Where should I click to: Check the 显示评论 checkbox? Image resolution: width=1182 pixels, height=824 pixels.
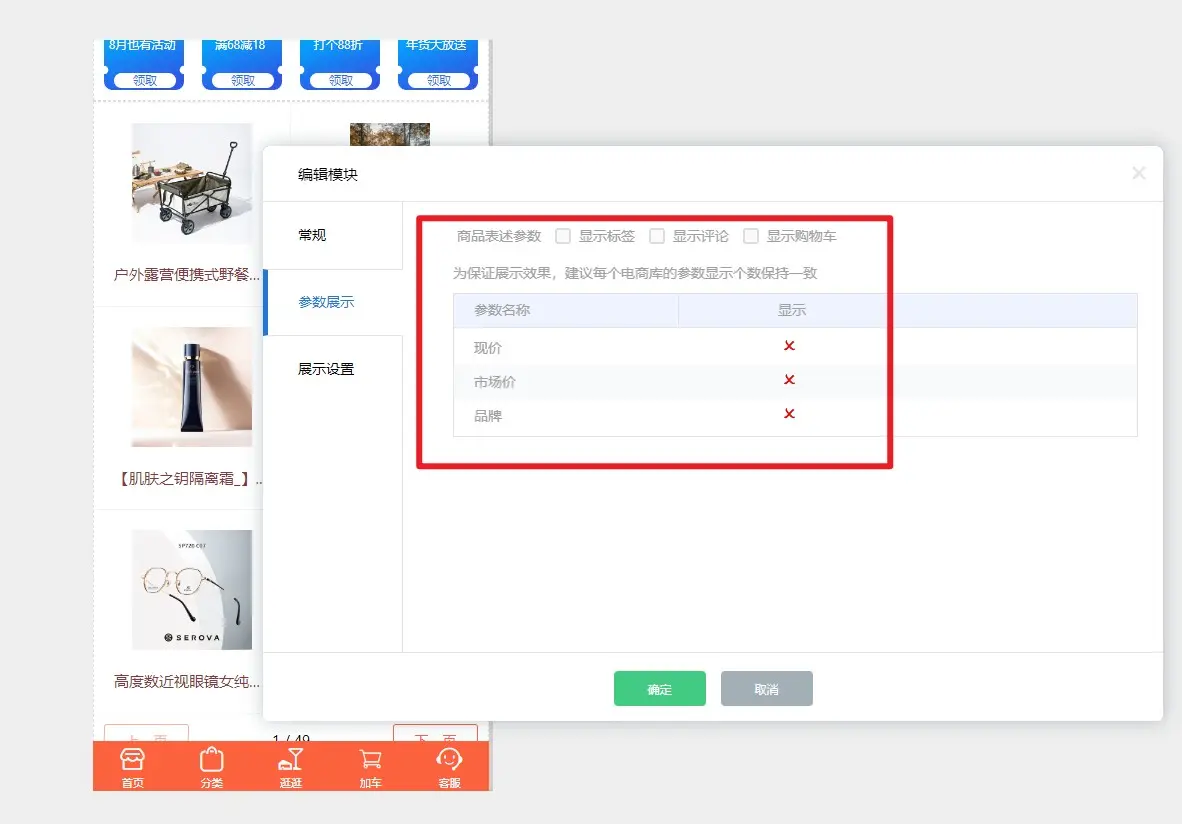click(657, 237)
